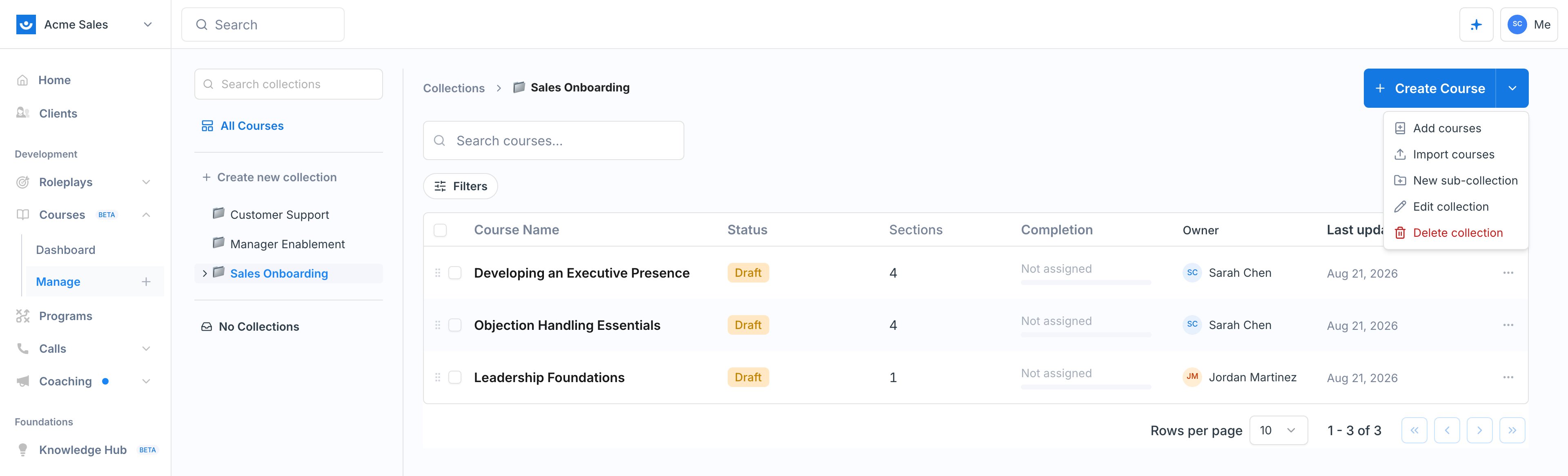This screenshot has width=1568, height=476.
Task: Open the Rows per page dropdown
Action: 1278,430
